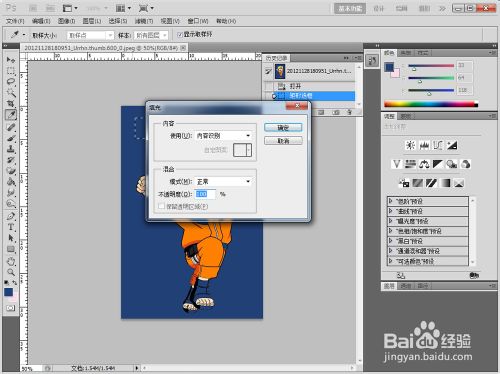Select the Pen tool
Viewport: 500px width, 374px height.
coord(11,216)
